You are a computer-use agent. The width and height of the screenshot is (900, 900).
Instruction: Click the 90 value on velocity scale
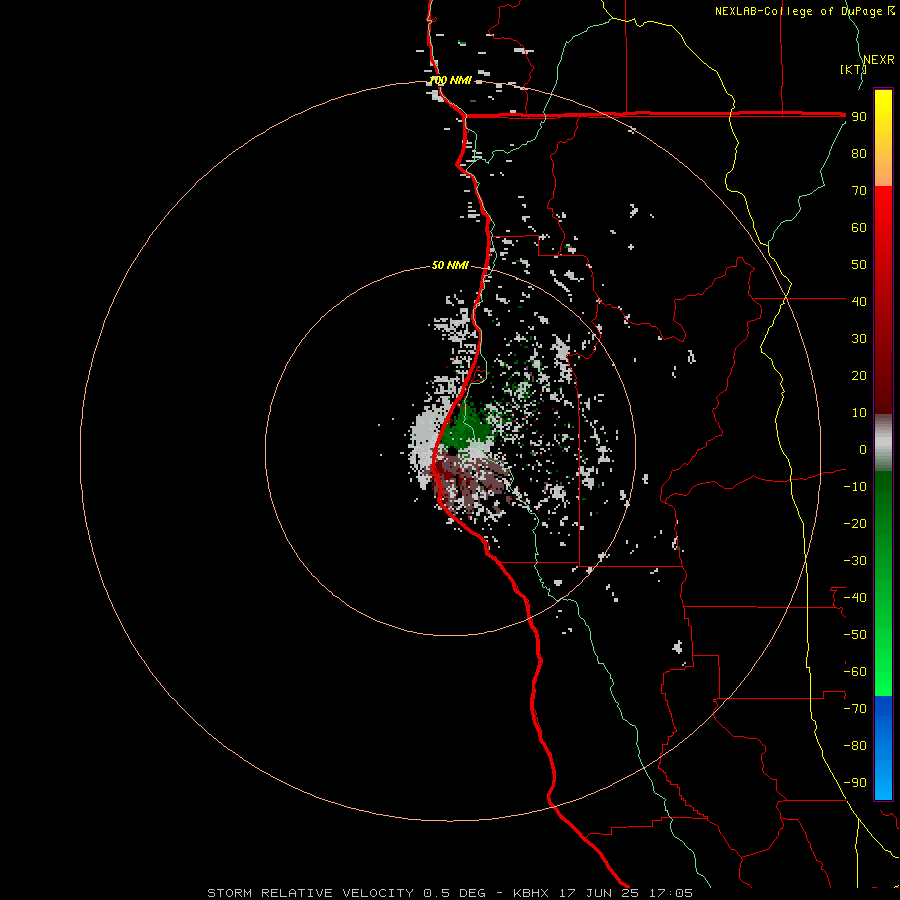(x=859, y=117)
